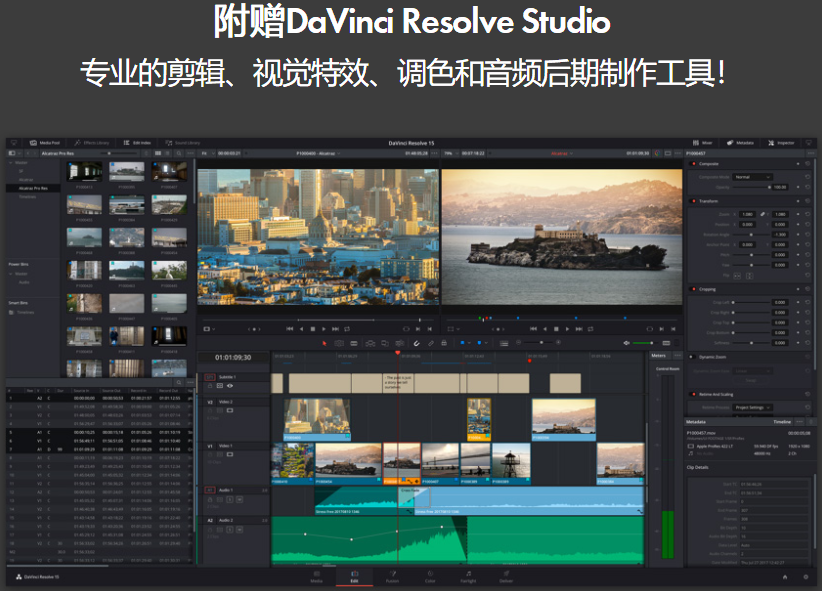Switch media pool to thumbnail view
822x591 pixels.
158,153
